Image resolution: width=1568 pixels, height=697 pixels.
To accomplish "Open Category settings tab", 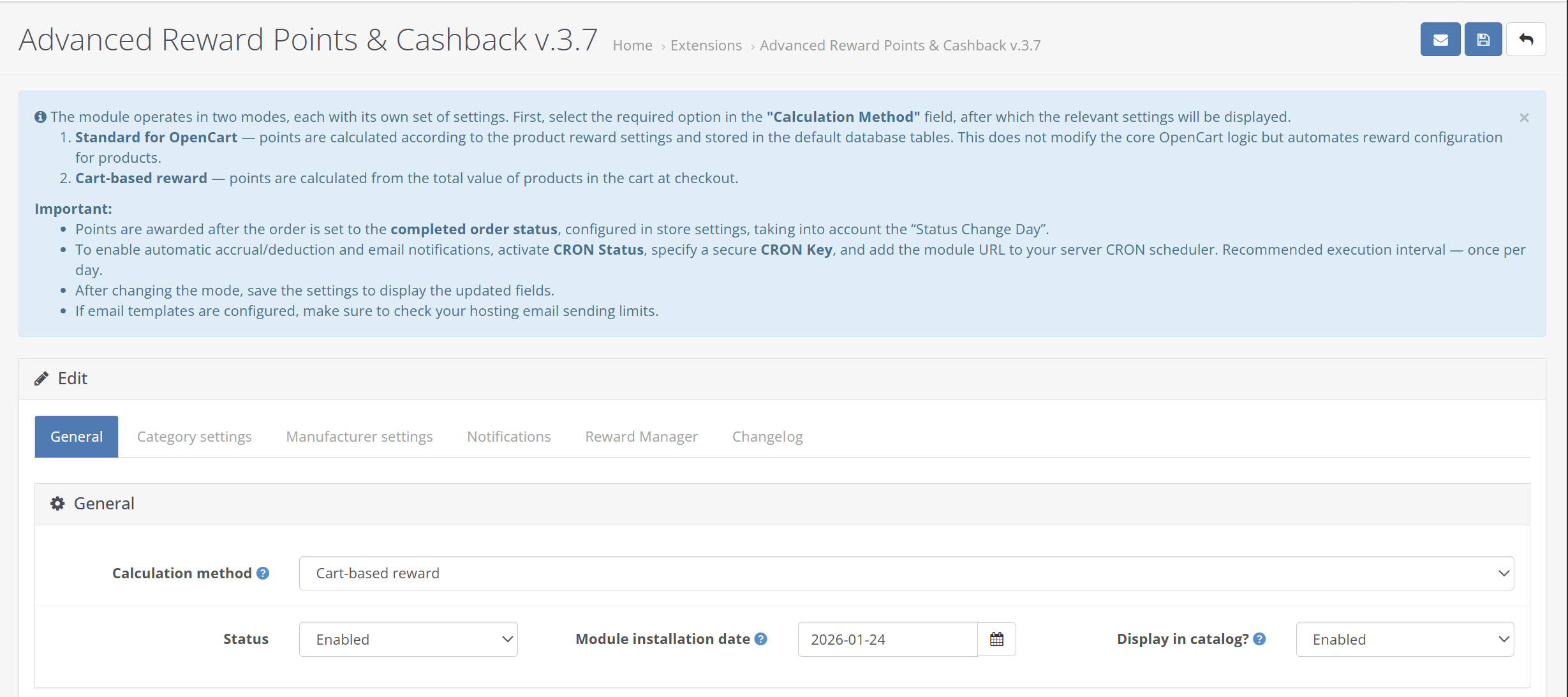I will click(x=194, y=437).
